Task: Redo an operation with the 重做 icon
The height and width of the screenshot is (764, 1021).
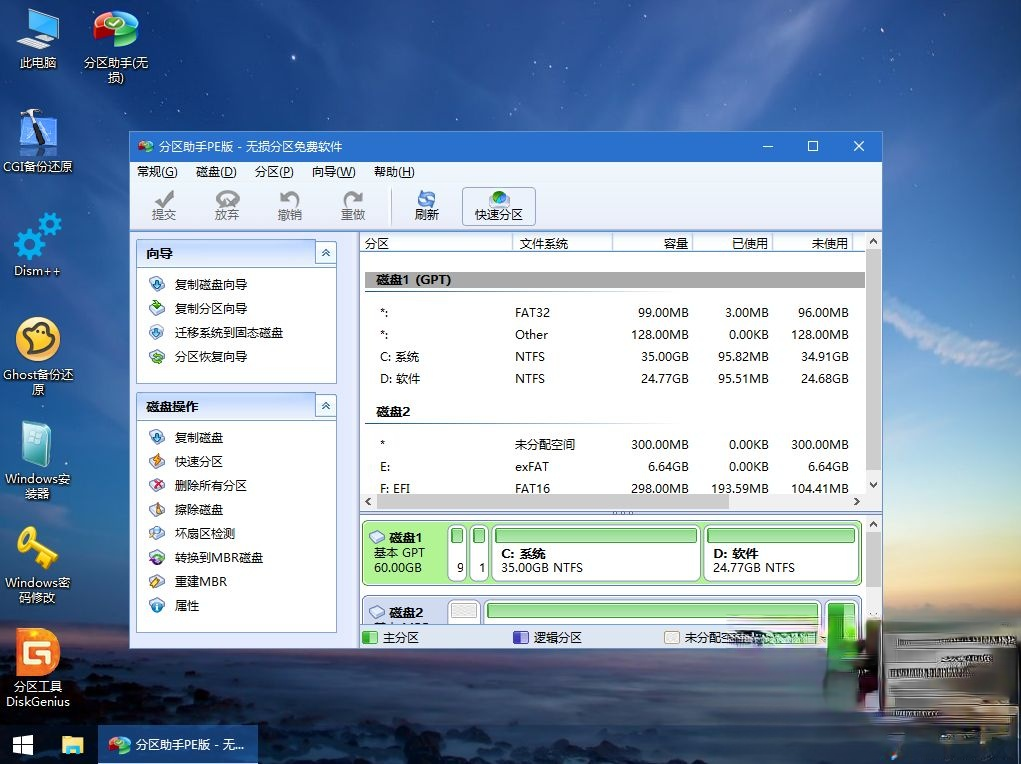Action: point(353,205)
